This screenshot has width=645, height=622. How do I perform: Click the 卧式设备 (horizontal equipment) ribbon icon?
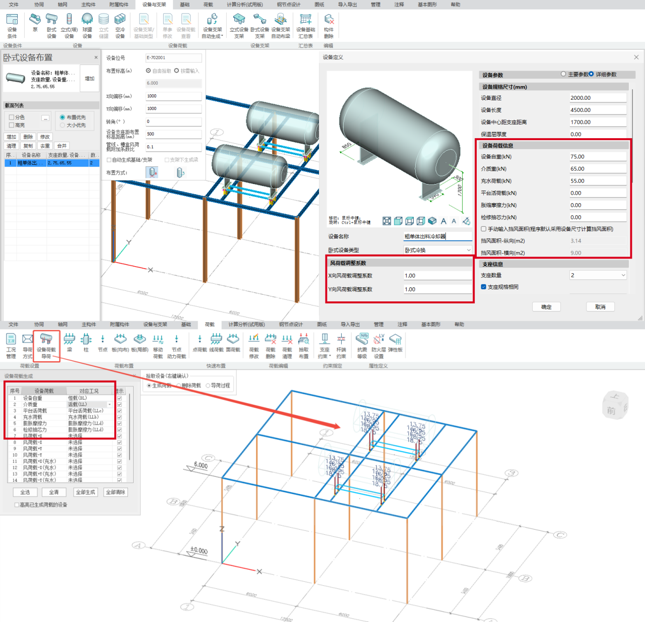(x=52, y=21)
